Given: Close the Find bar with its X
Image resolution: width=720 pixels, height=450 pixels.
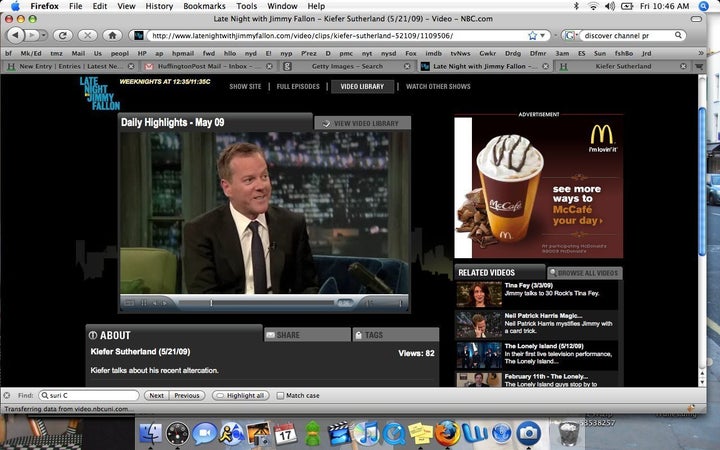Looking at the screenshot, I should click(7, 395).
